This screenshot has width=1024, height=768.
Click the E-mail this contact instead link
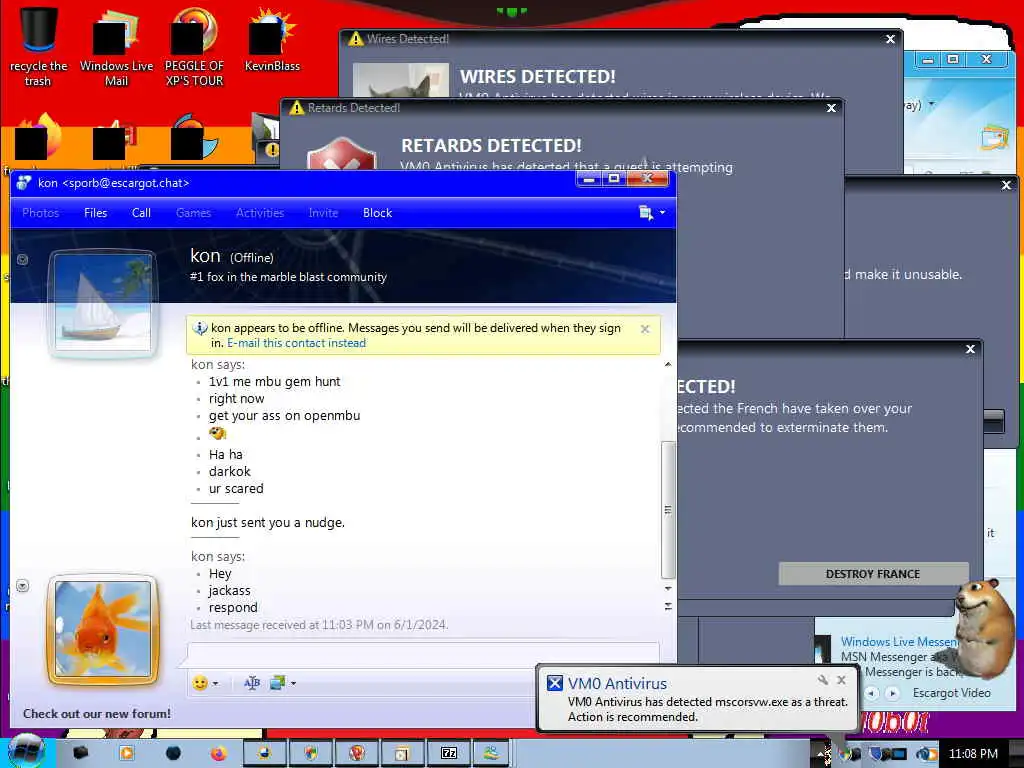coord(296,344)
